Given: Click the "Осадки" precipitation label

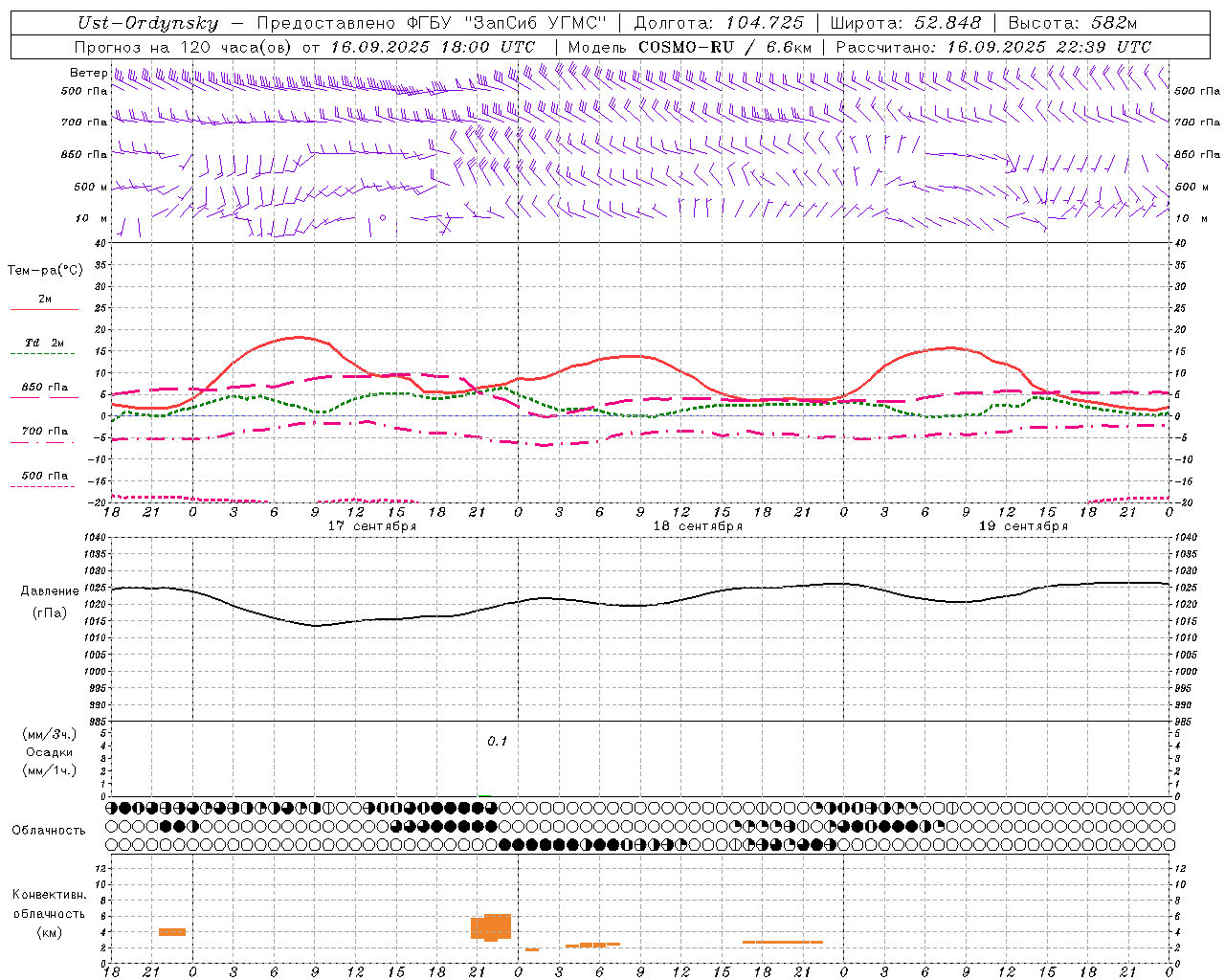Looking at the screenshot, I should pos(50,752).
